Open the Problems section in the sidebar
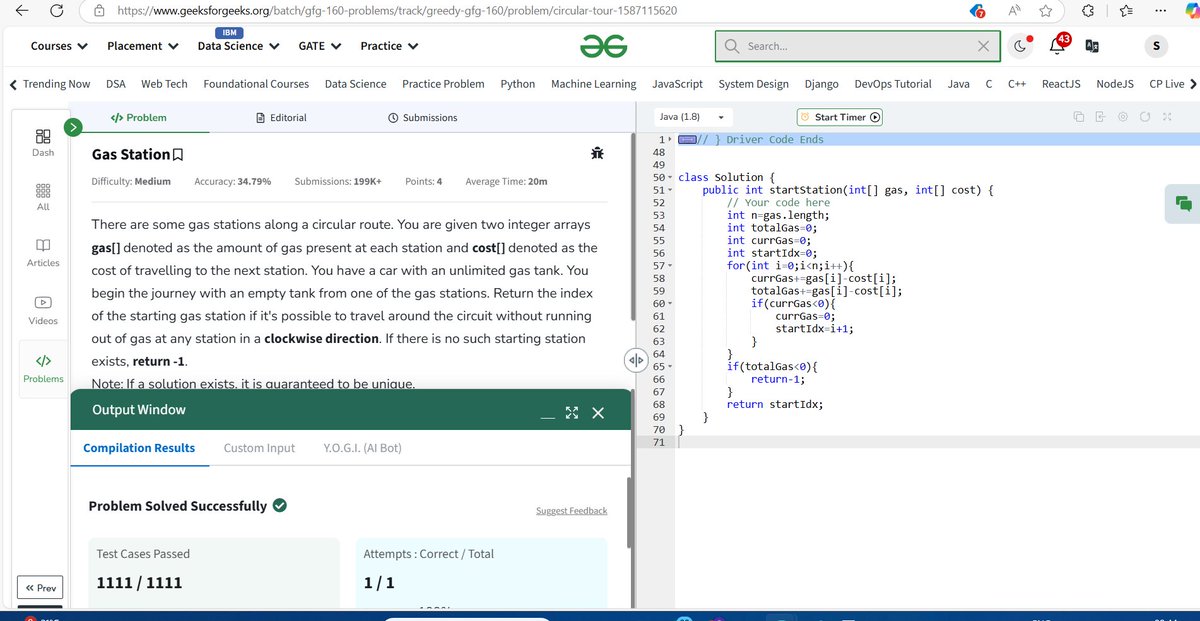Image resolution: width=1200 pixels, height=621 pixels. (42, 368)
